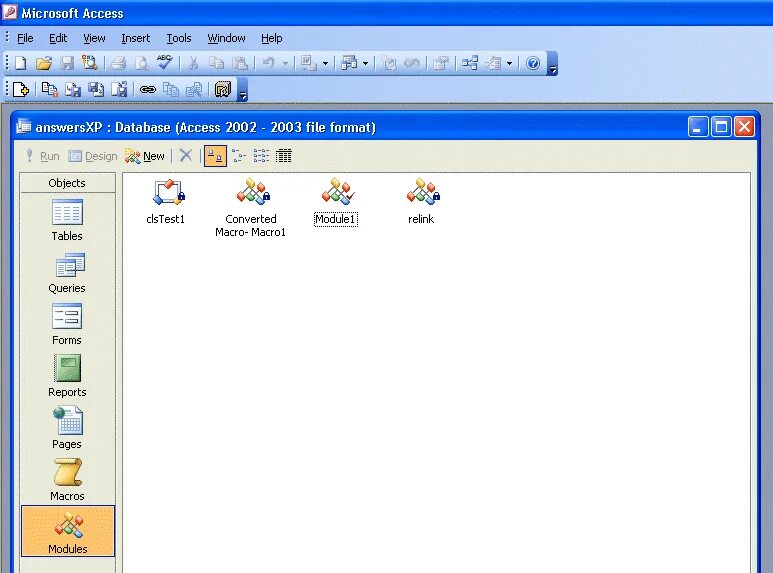
Task: Click the OfficeLinks Word merge icon
Action: pyautogui.click(x=309, y=63)
